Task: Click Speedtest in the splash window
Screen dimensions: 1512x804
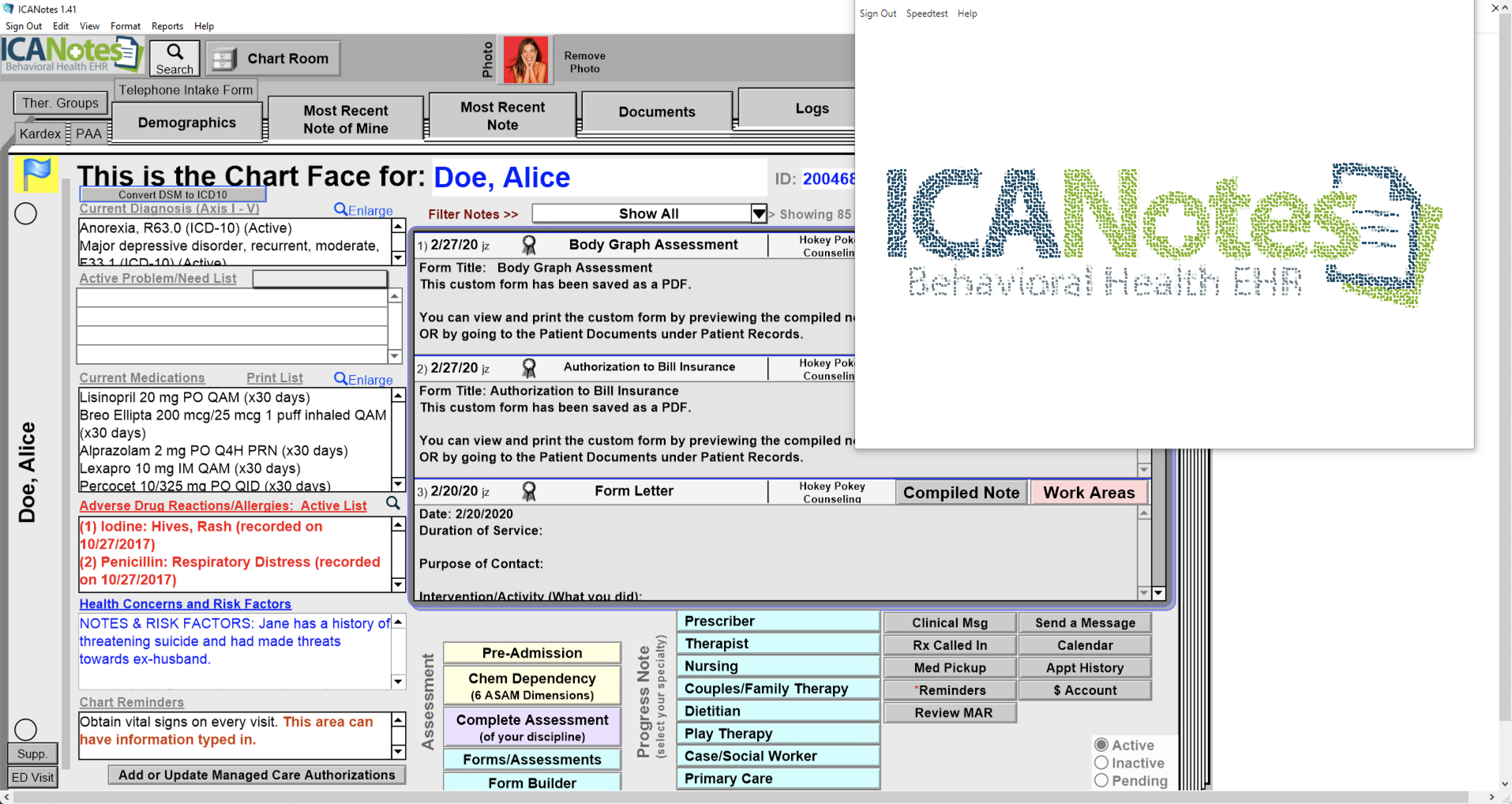Action: click(926, 13)
